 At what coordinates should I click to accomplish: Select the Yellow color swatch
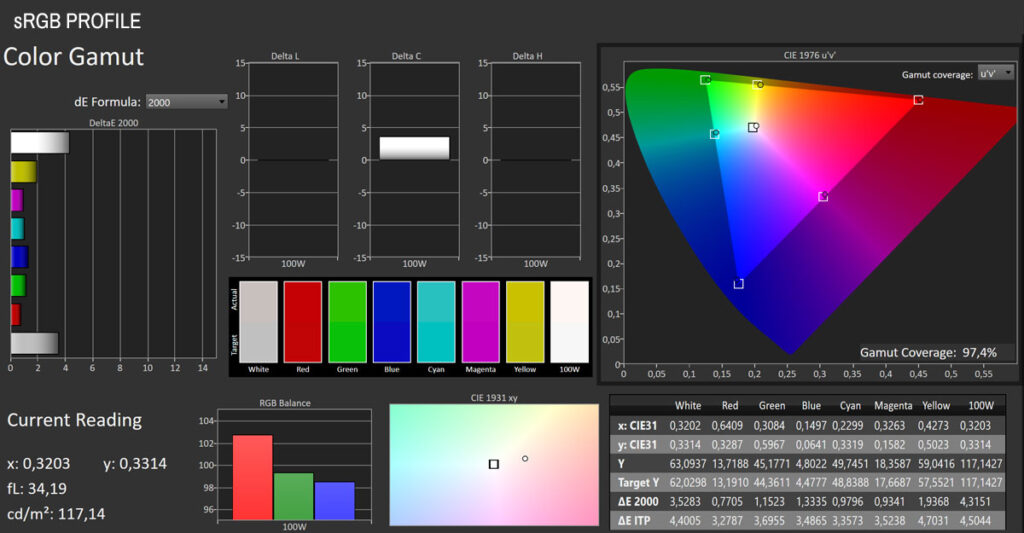click(x=525, y=321)
